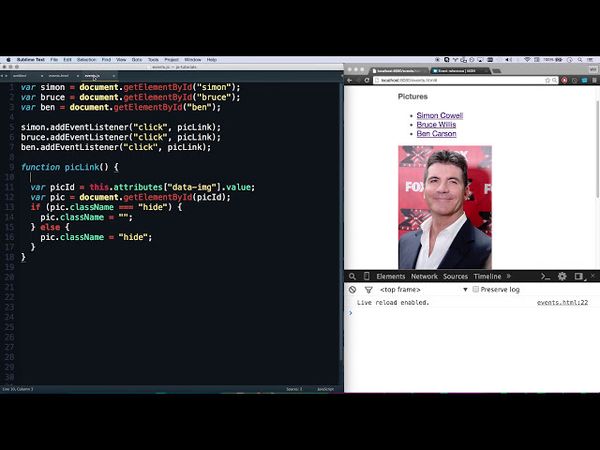Open the volume control in the menu bar
The height and width of the screenshot is (450, 600).
509,60
